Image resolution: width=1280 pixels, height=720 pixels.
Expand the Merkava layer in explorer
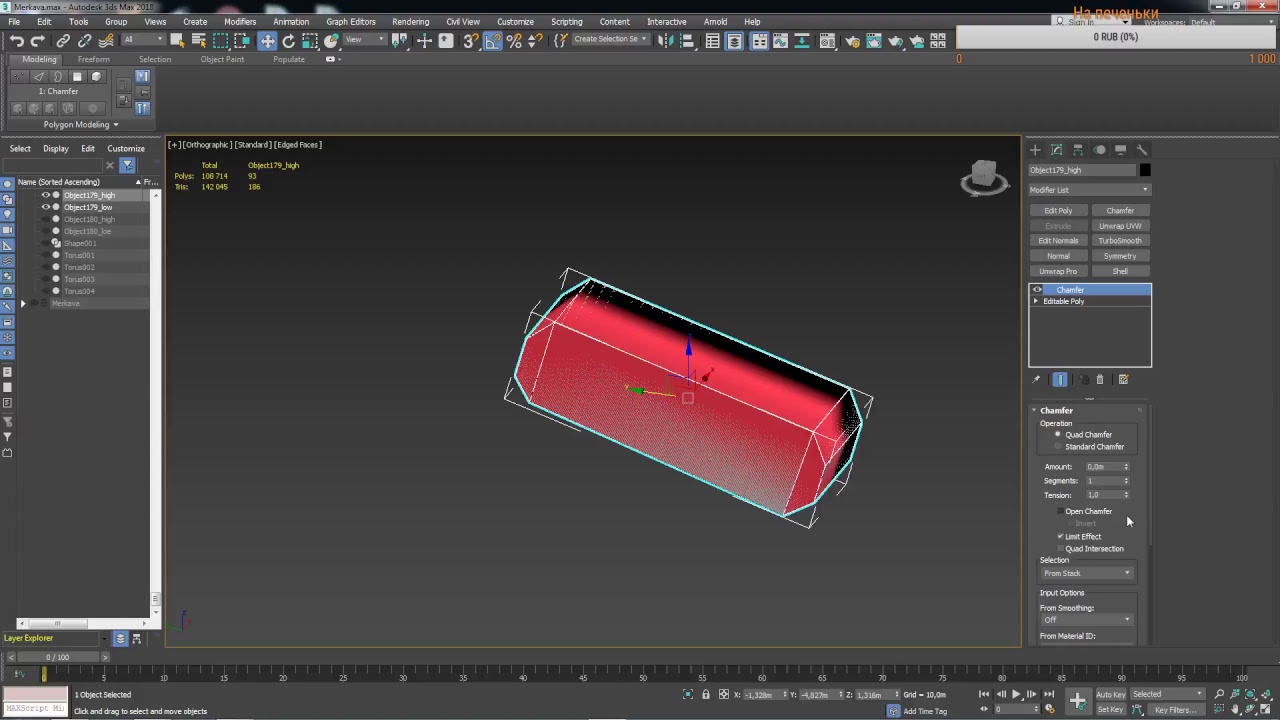[23, 303]
